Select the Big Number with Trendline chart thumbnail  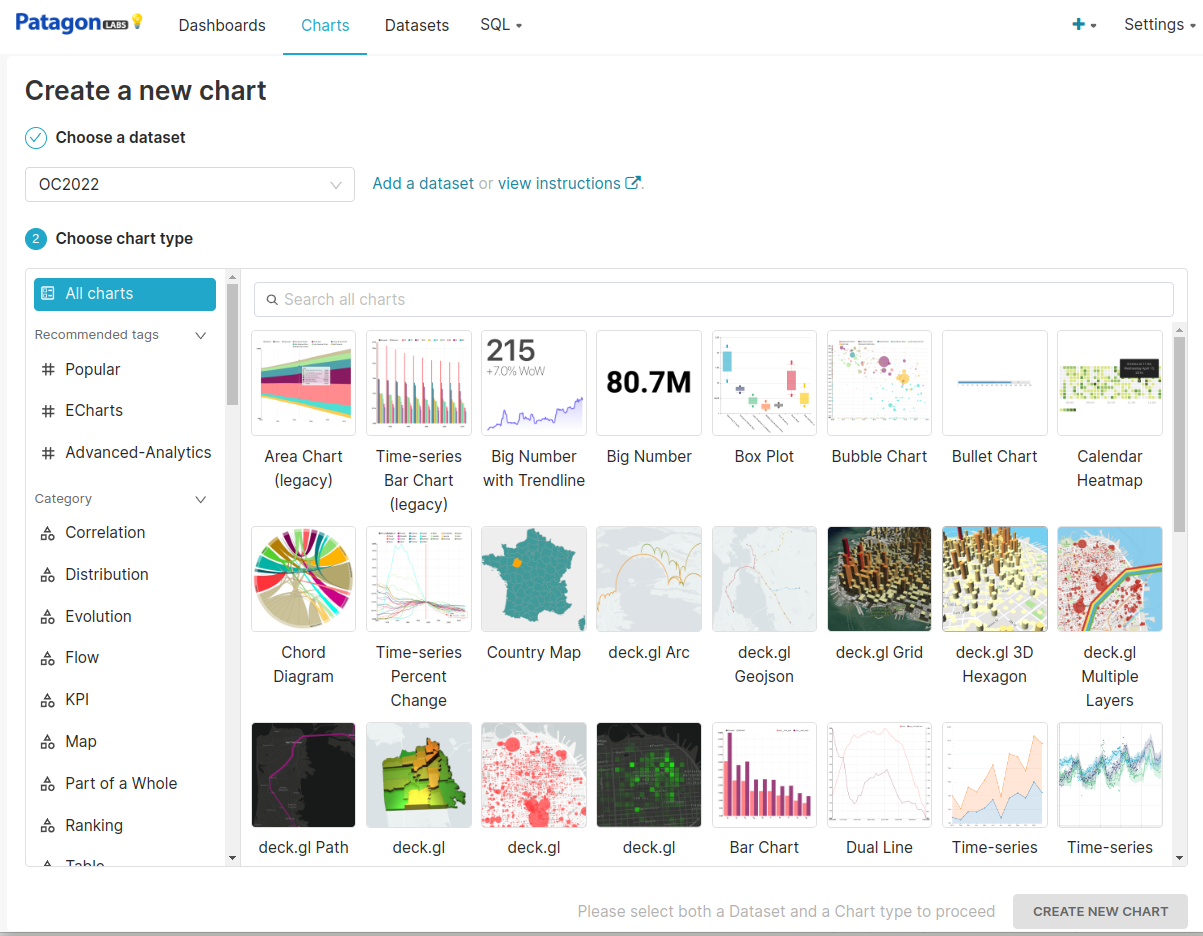coord(533,383)
